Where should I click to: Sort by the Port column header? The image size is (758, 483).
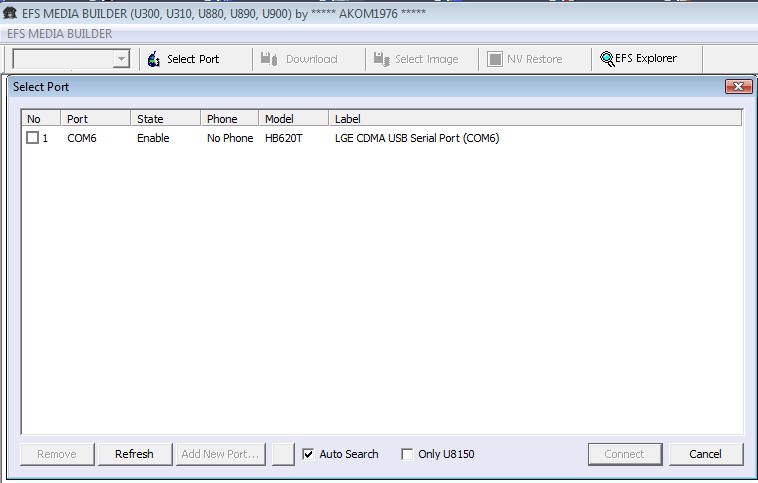click(x=96, y=118)
